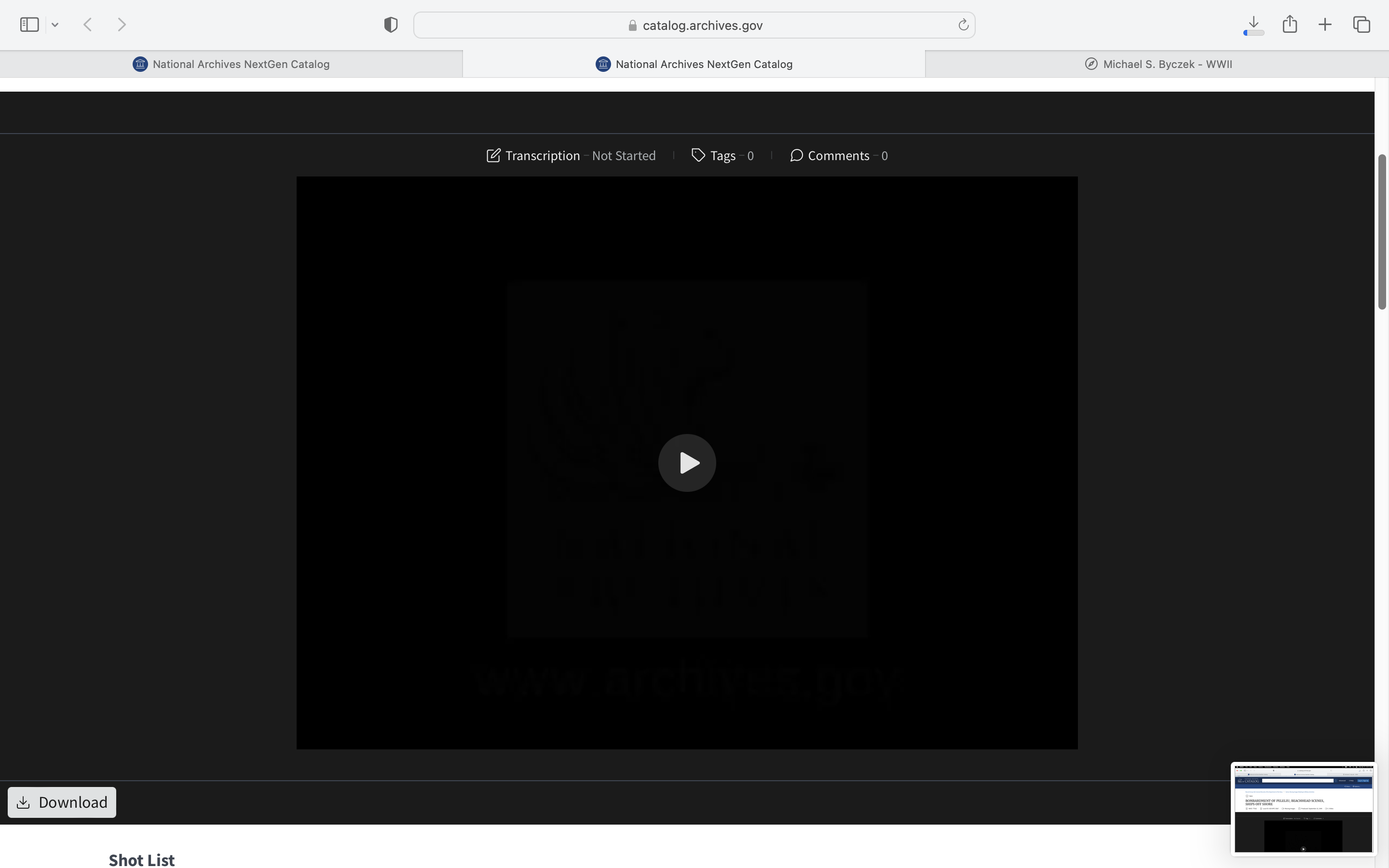This screenshot has height=868, width=1389.
Task: Click the address bar field
Action: 694,25
